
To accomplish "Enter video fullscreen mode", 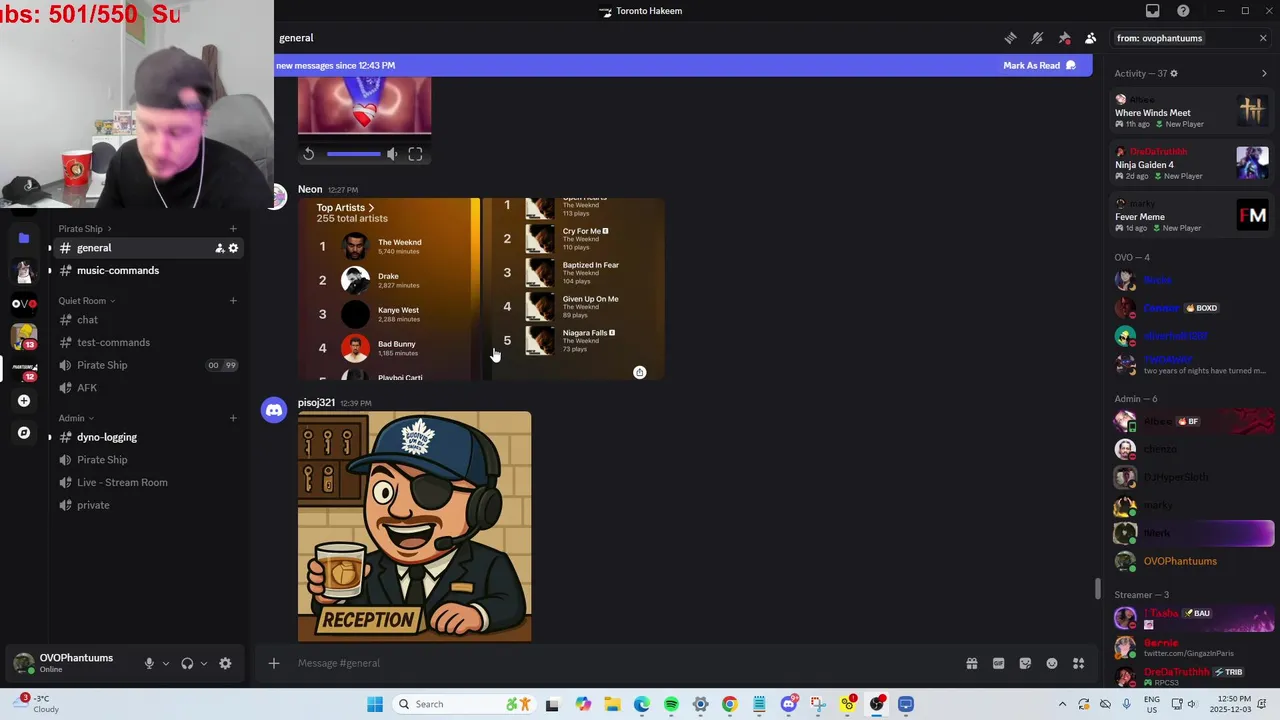I will [415, 154].
